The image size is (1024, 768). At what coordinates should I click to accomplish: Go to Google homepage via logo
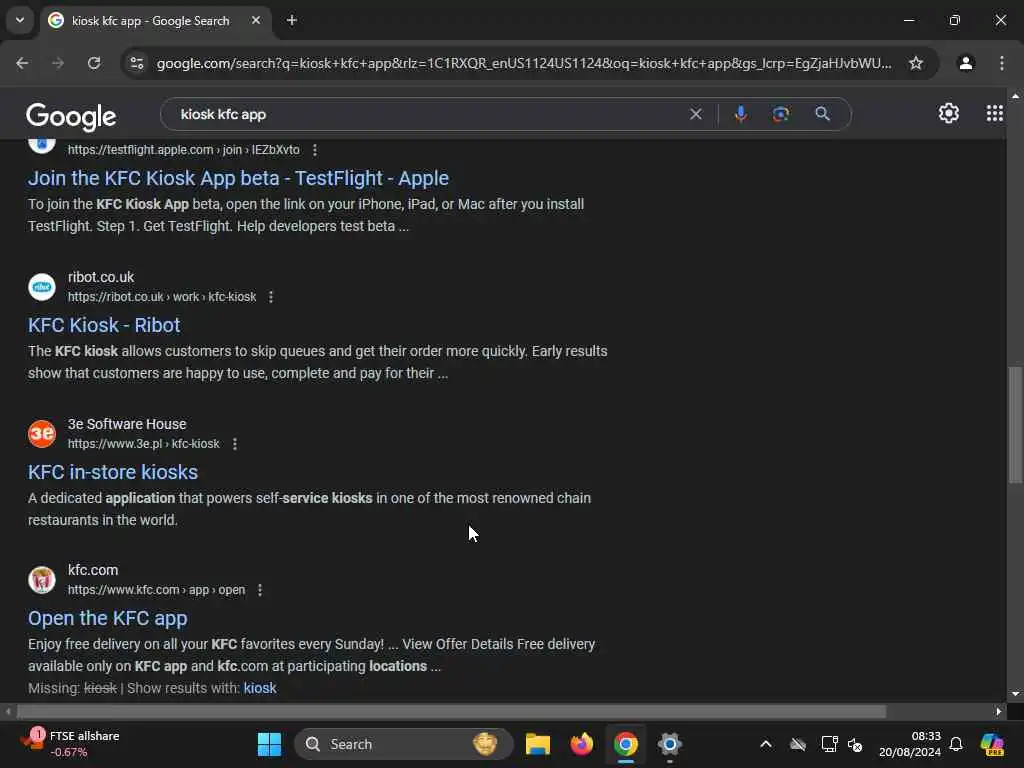(x=71, y=116)
